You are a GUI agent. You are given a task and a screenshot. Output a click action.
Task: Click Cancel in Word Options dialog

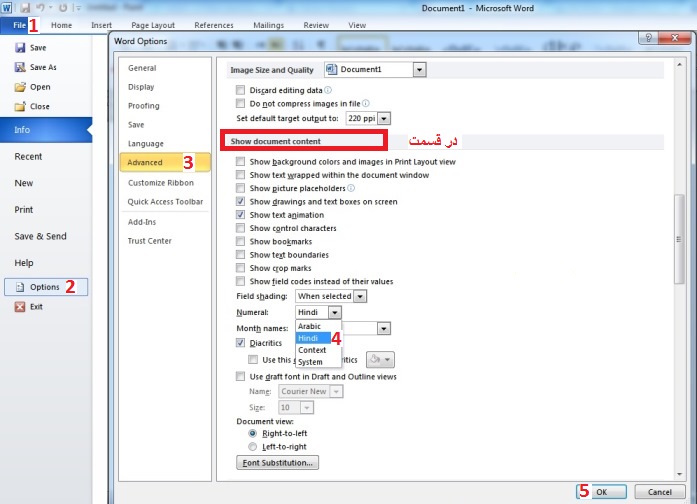pos(660,492)
